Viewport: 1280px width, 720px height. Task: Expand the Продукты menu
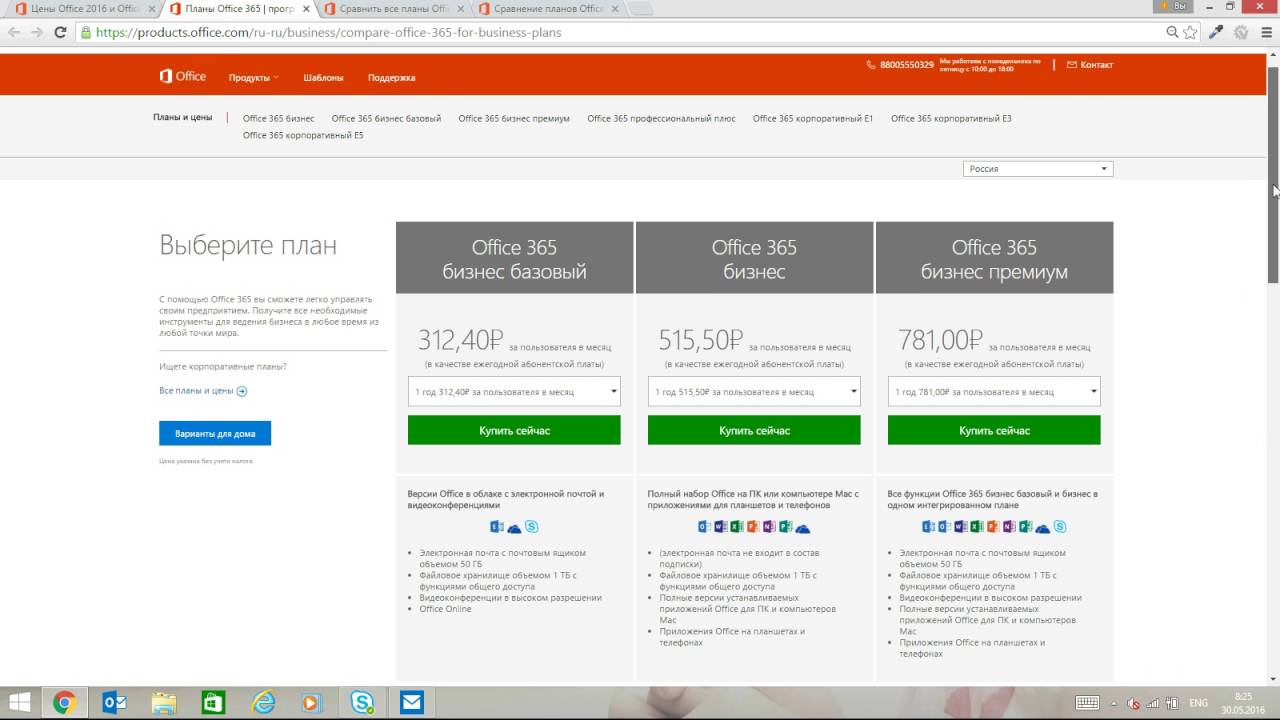253,78
